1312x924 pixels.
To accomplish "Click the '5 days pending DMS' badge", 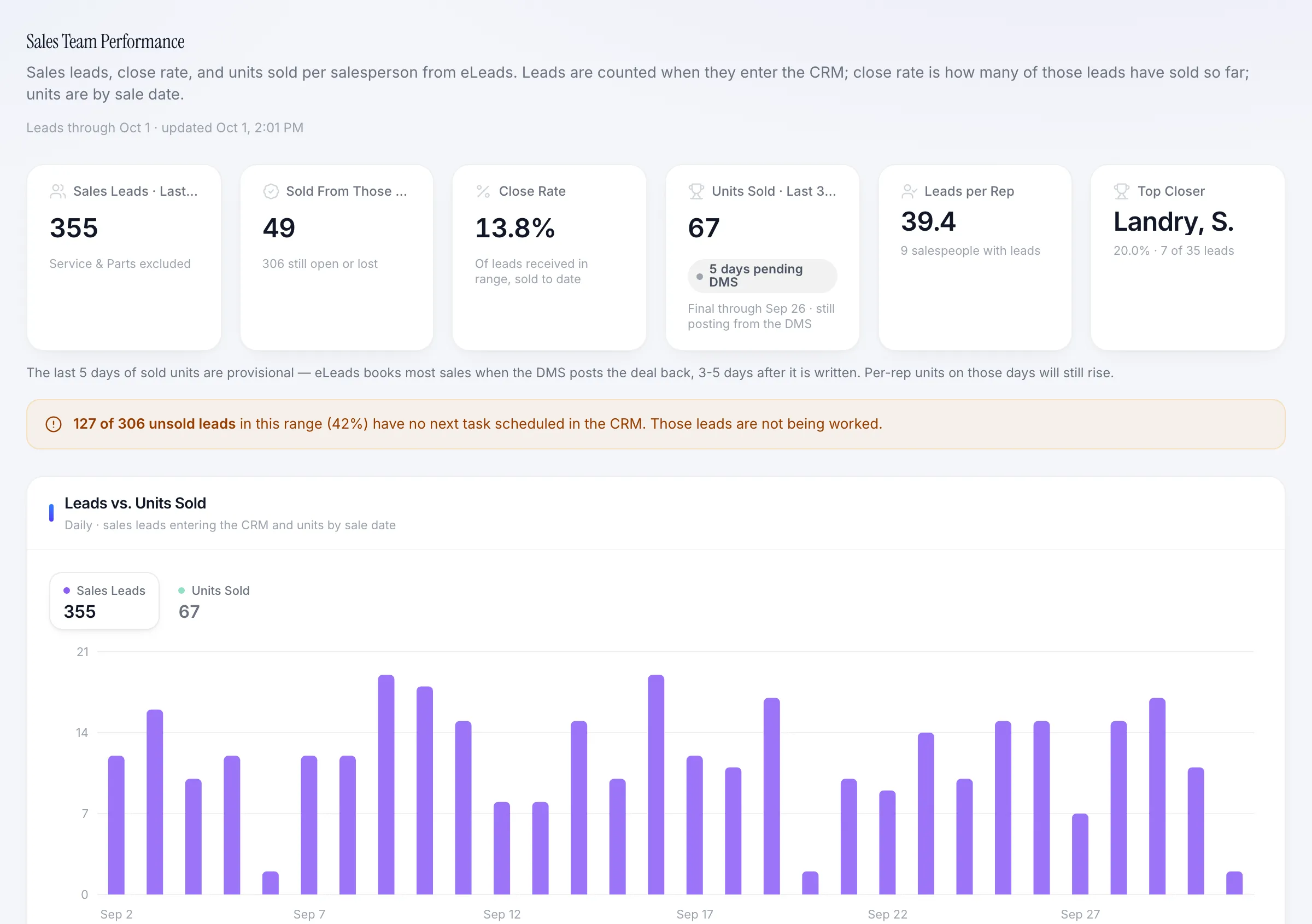I will tap(762, 276).
